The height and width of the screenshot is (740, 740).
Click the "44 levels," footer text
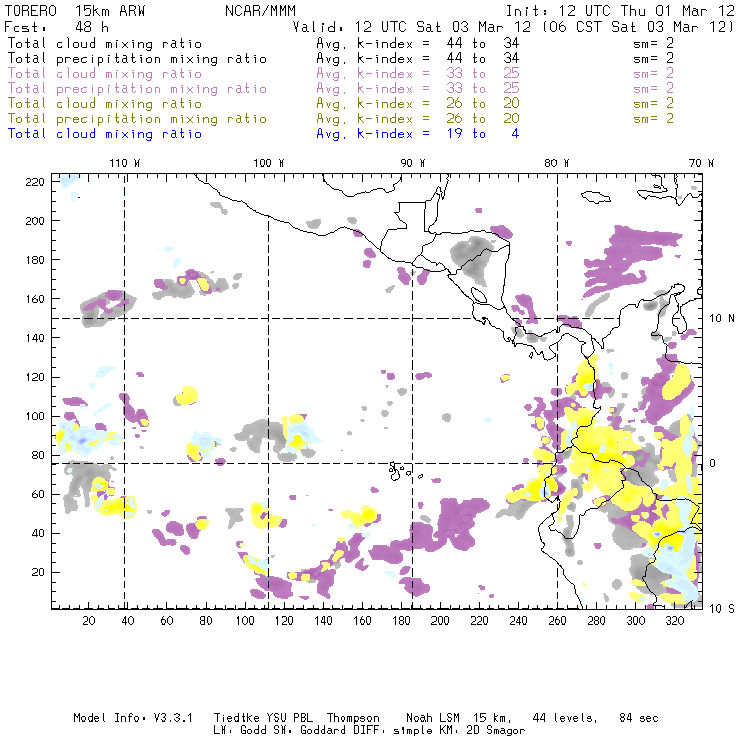point(565,718)
